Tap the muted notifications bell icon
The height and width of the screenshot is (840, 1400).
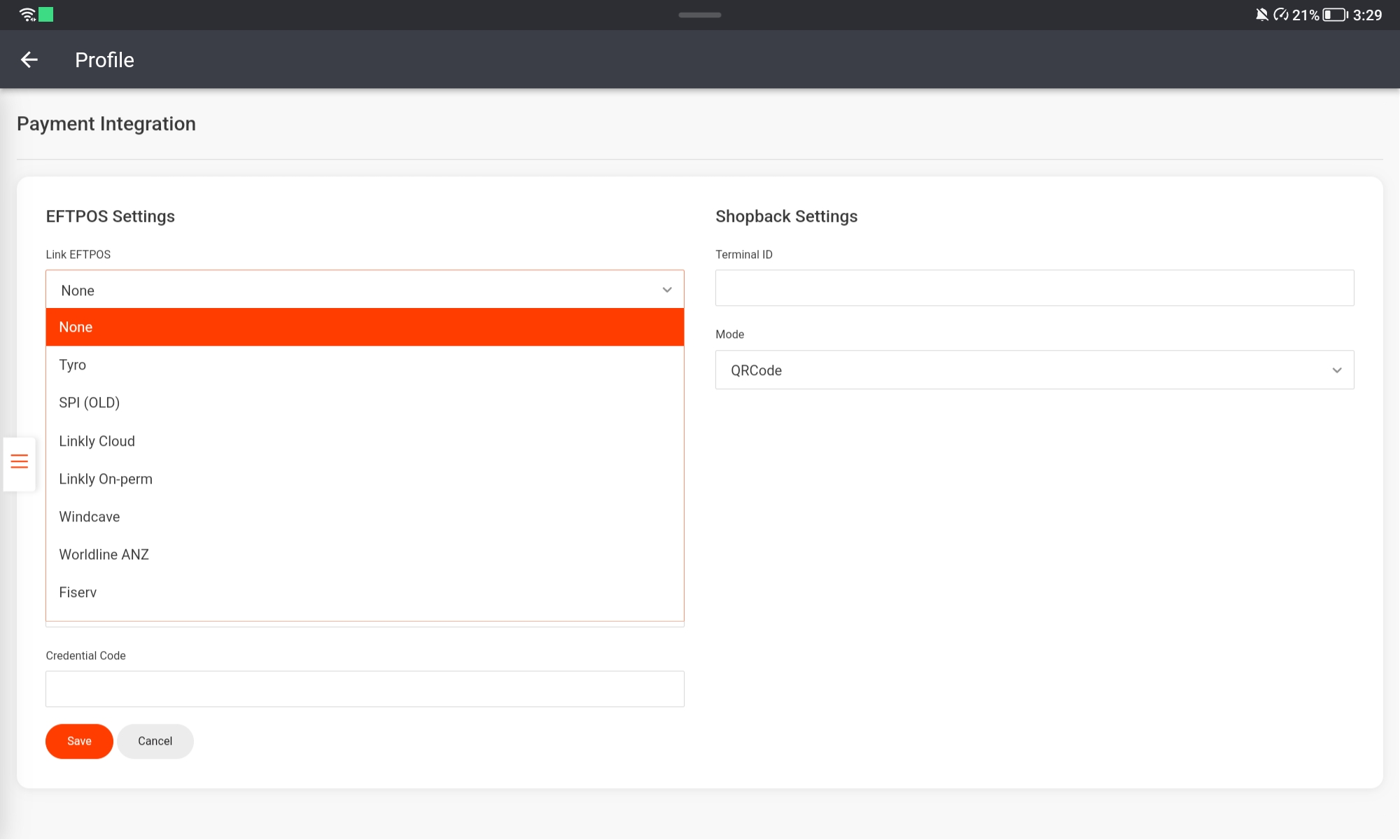pyautogui.click(x=1261, y=15)
